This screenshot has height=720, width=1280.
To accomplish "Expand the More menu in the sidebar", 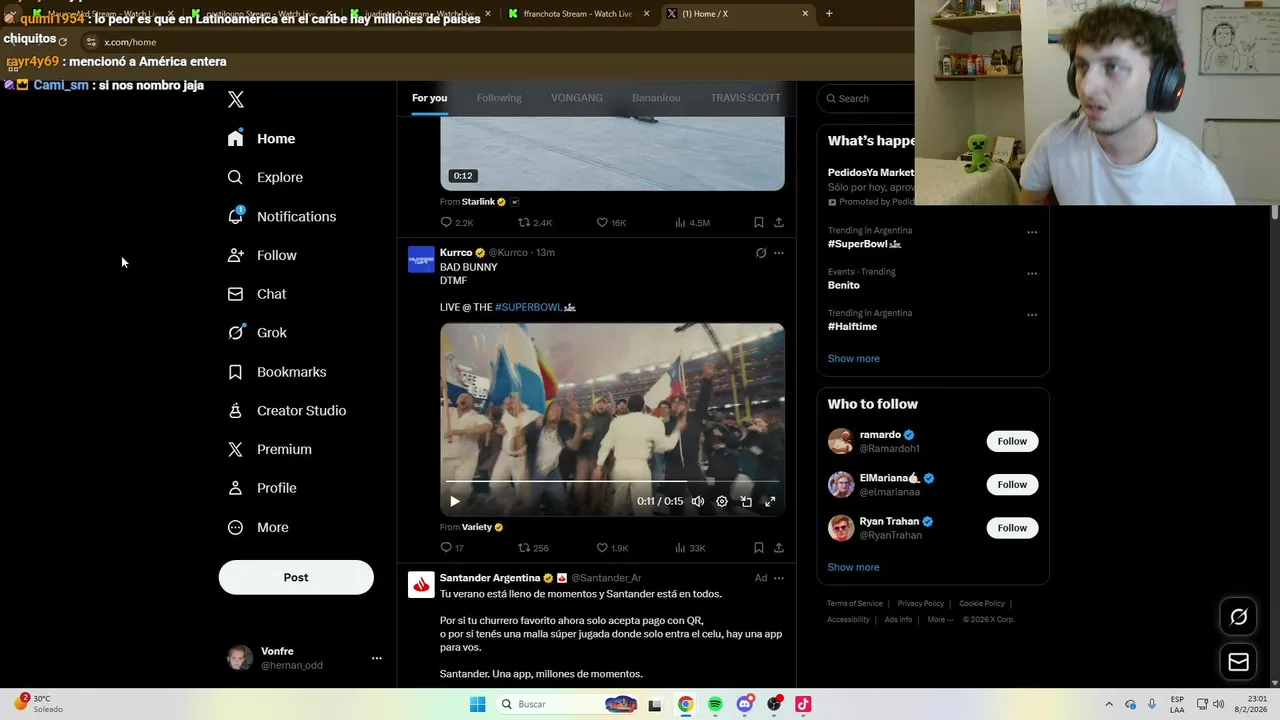I will click(x=258, y=527).
